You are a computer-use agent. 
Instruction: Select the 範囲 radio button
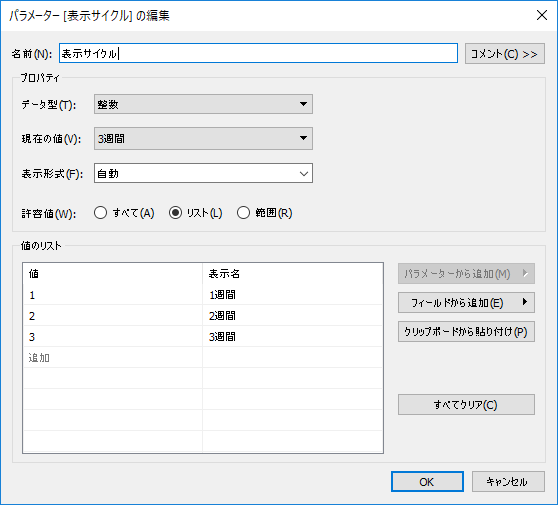click(x=243, y=213)
